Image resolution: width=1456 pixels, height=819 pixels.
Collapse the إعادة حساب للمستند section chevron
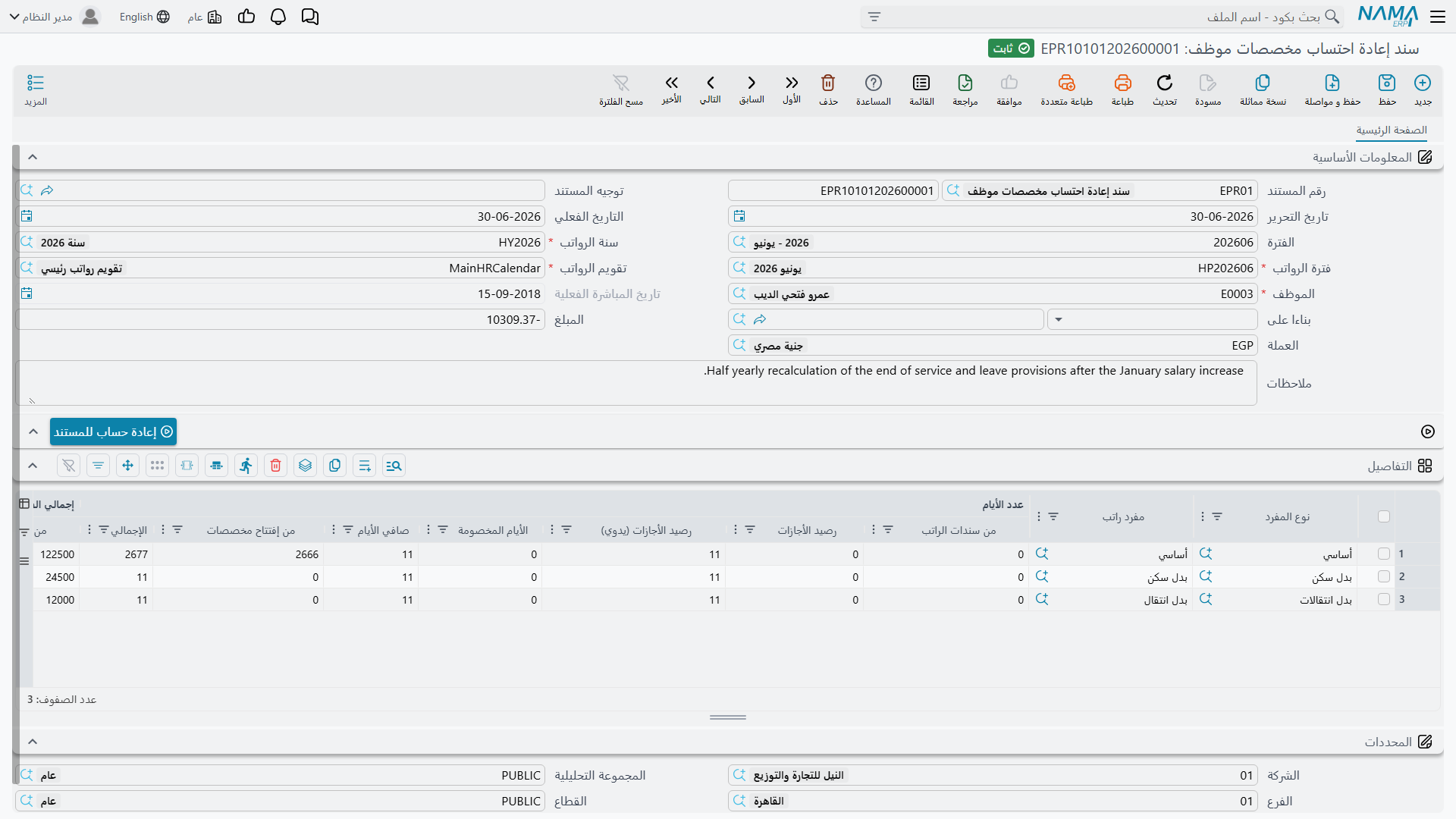tap(33, 431)
